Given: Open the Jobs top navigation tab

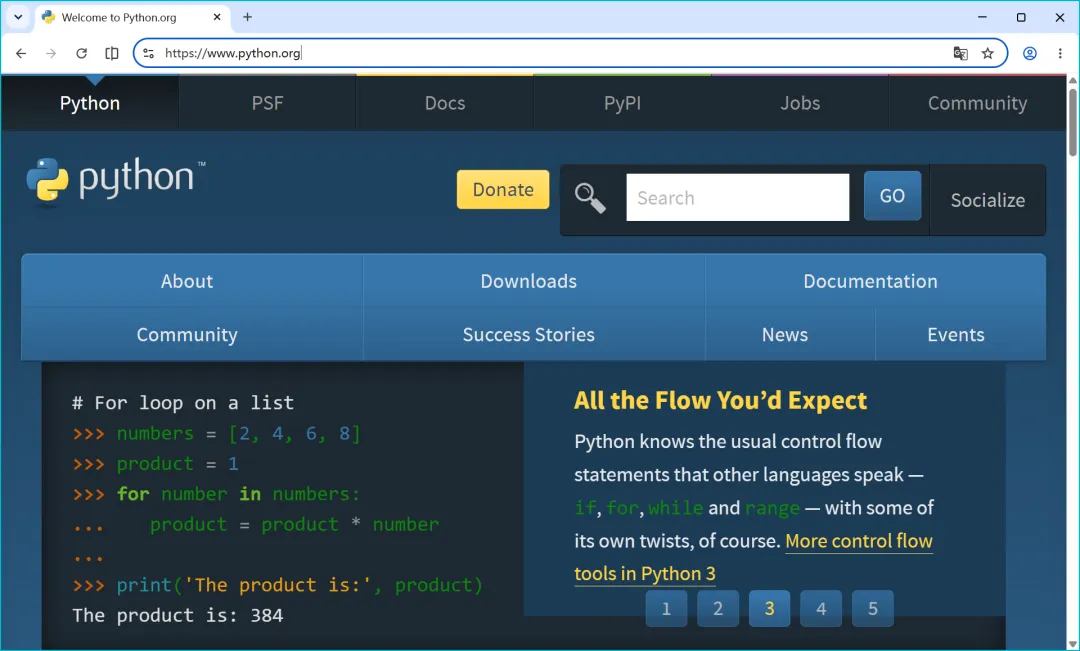Looking at the screenshot, I should pos(800,103).
